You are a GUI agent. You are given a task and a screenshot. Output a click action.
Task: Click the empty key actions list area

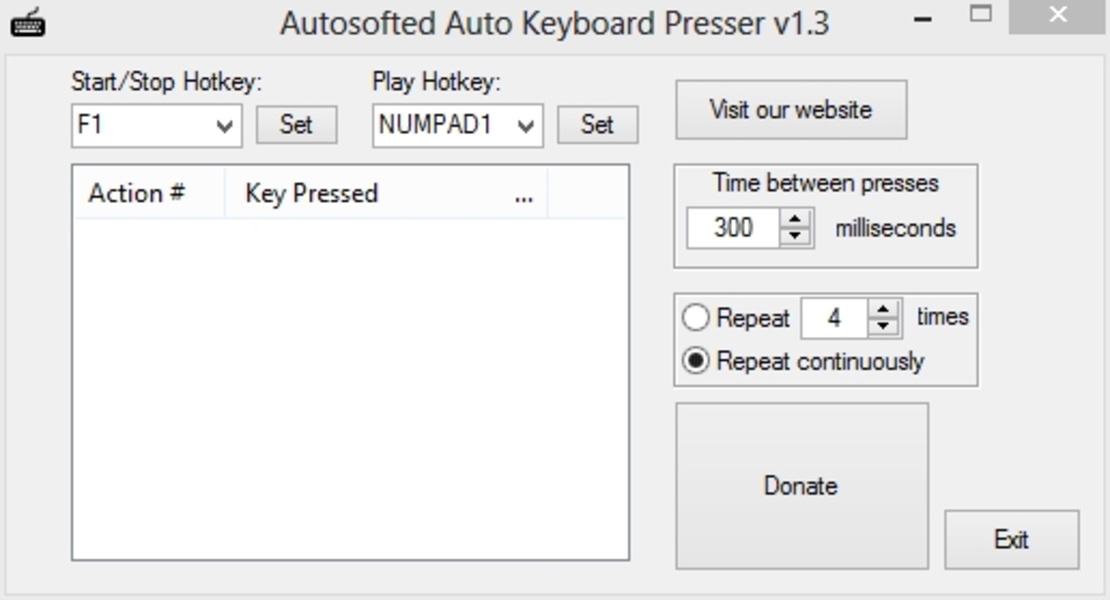350,390
